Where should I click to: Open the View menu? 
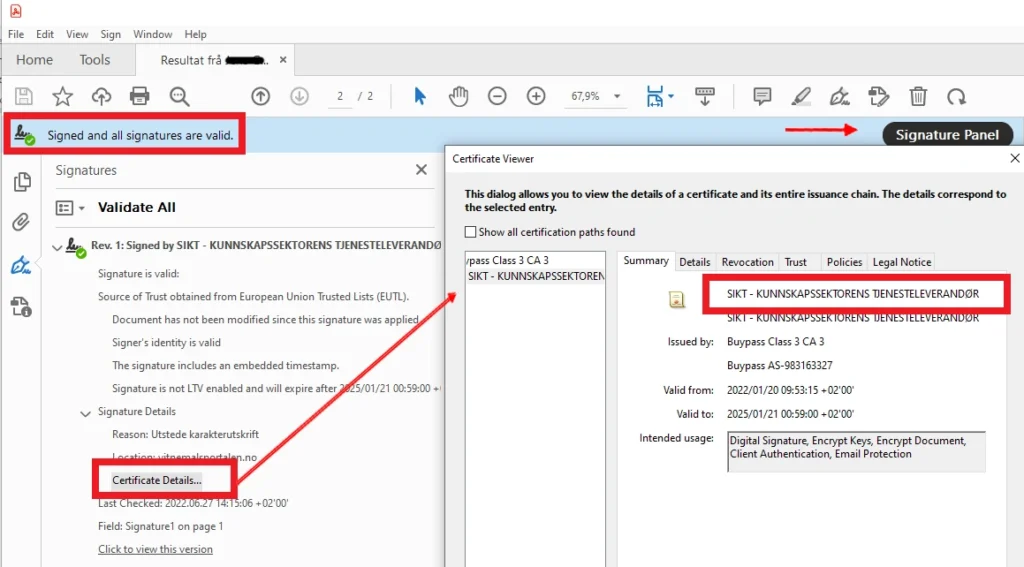tap(76, 34)
